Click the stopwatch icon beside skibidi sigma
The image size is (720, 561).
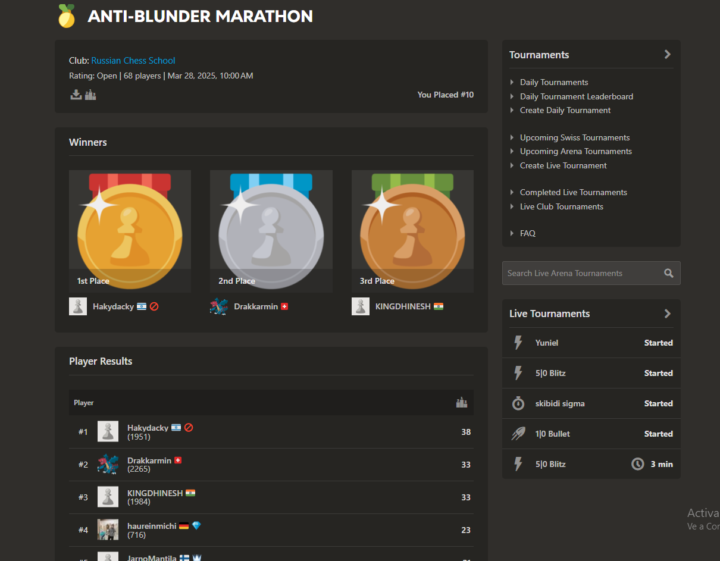coord(518,403)
